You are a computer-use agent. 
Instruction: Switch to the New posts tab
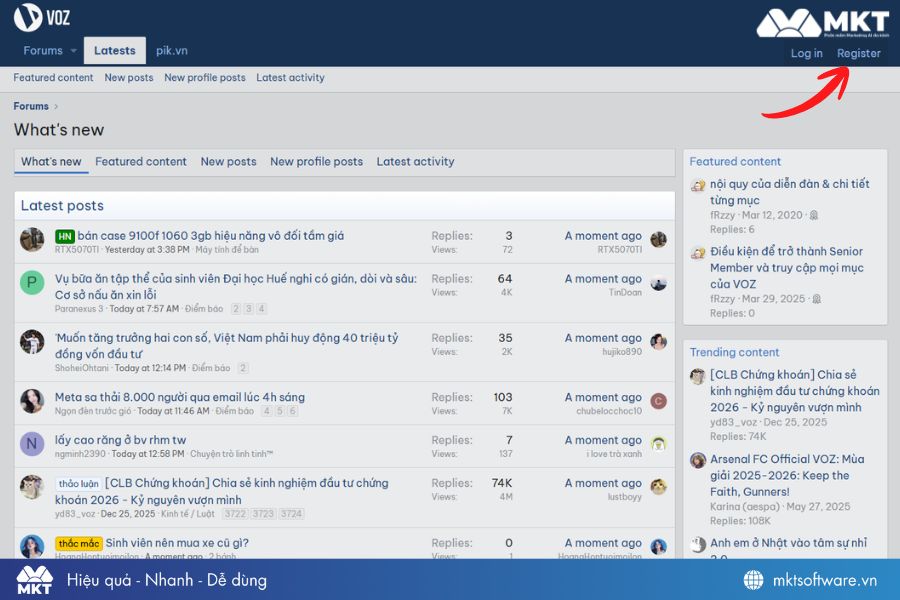coord(228,161)
